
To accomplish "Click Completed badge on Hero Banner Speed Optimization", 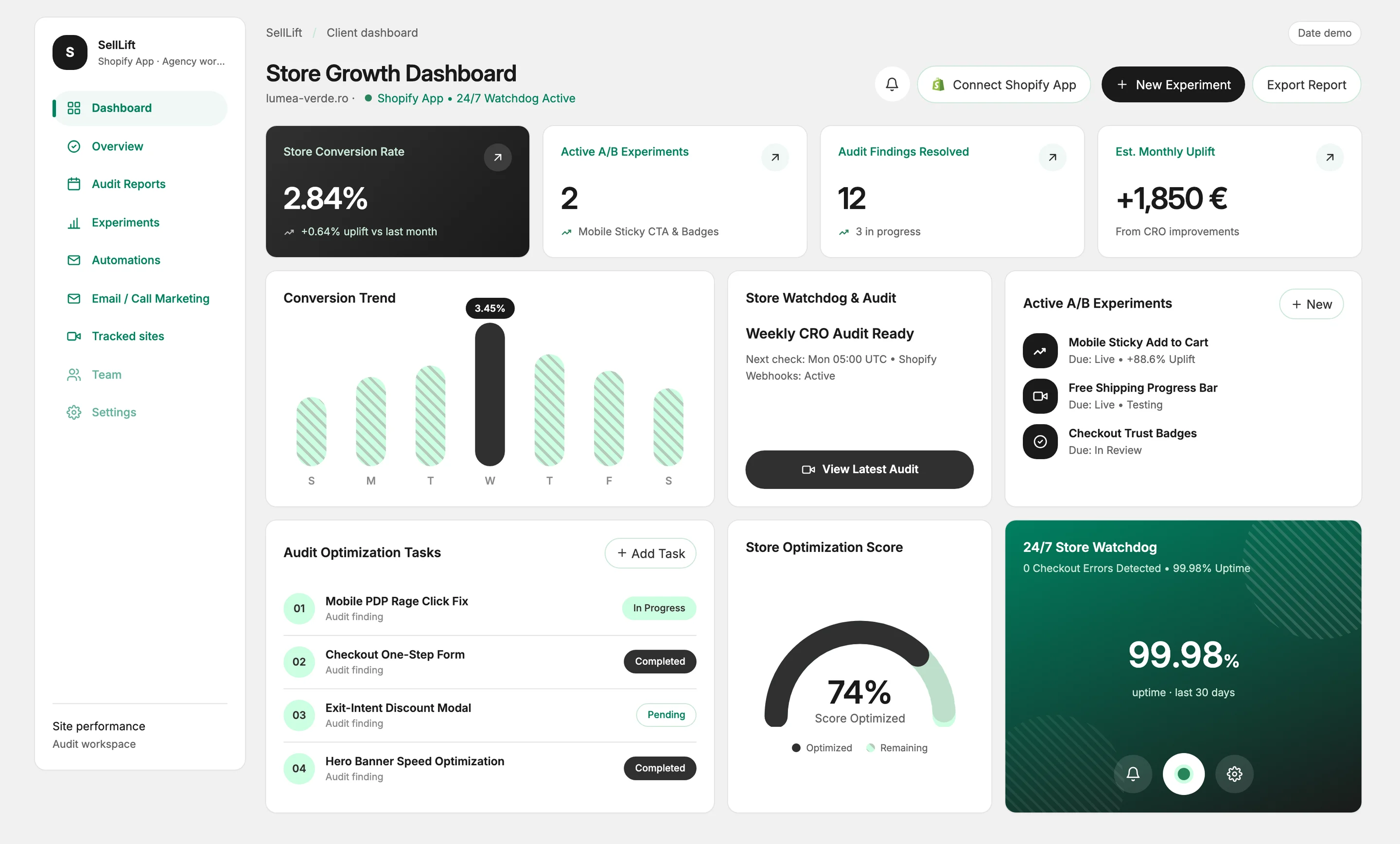I will (660, 768).
